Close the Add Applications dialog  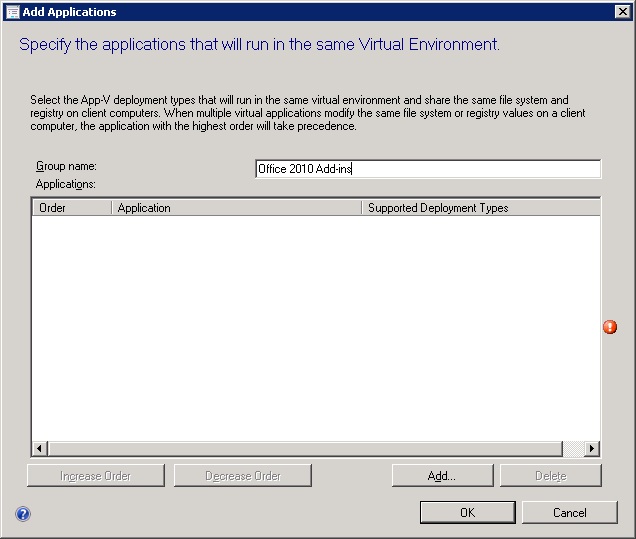(x=621, y=12)
